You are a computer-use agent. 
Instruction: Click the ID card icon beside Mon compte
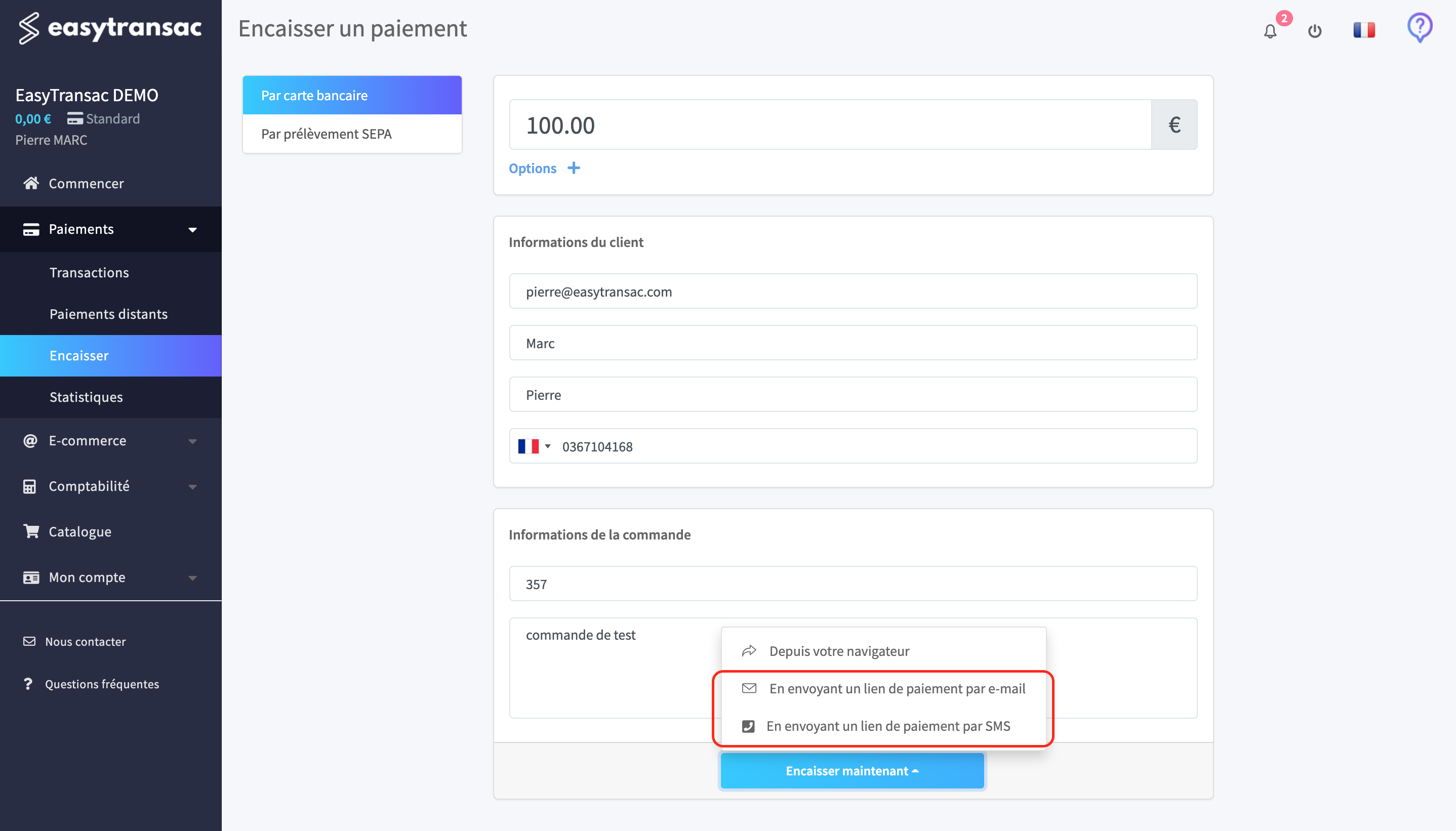[31, 577]
